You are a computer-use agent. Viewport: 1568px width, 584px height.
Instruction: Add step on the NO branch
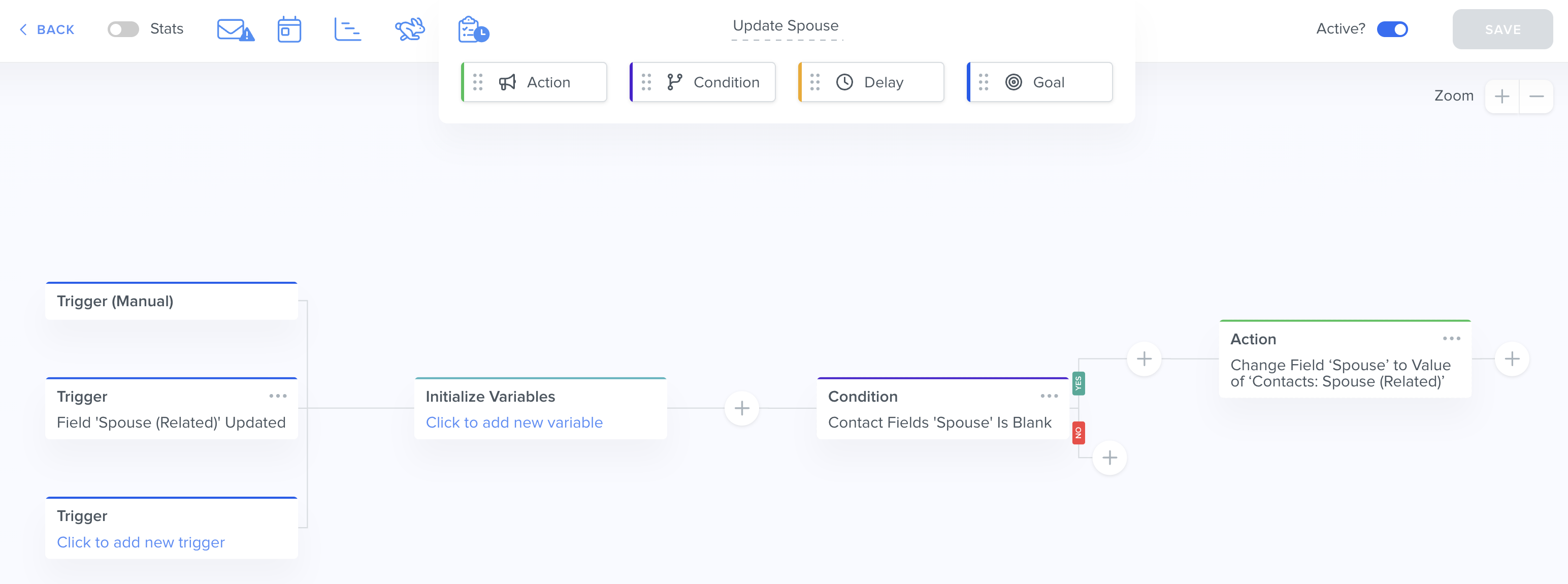point(1109,458)
